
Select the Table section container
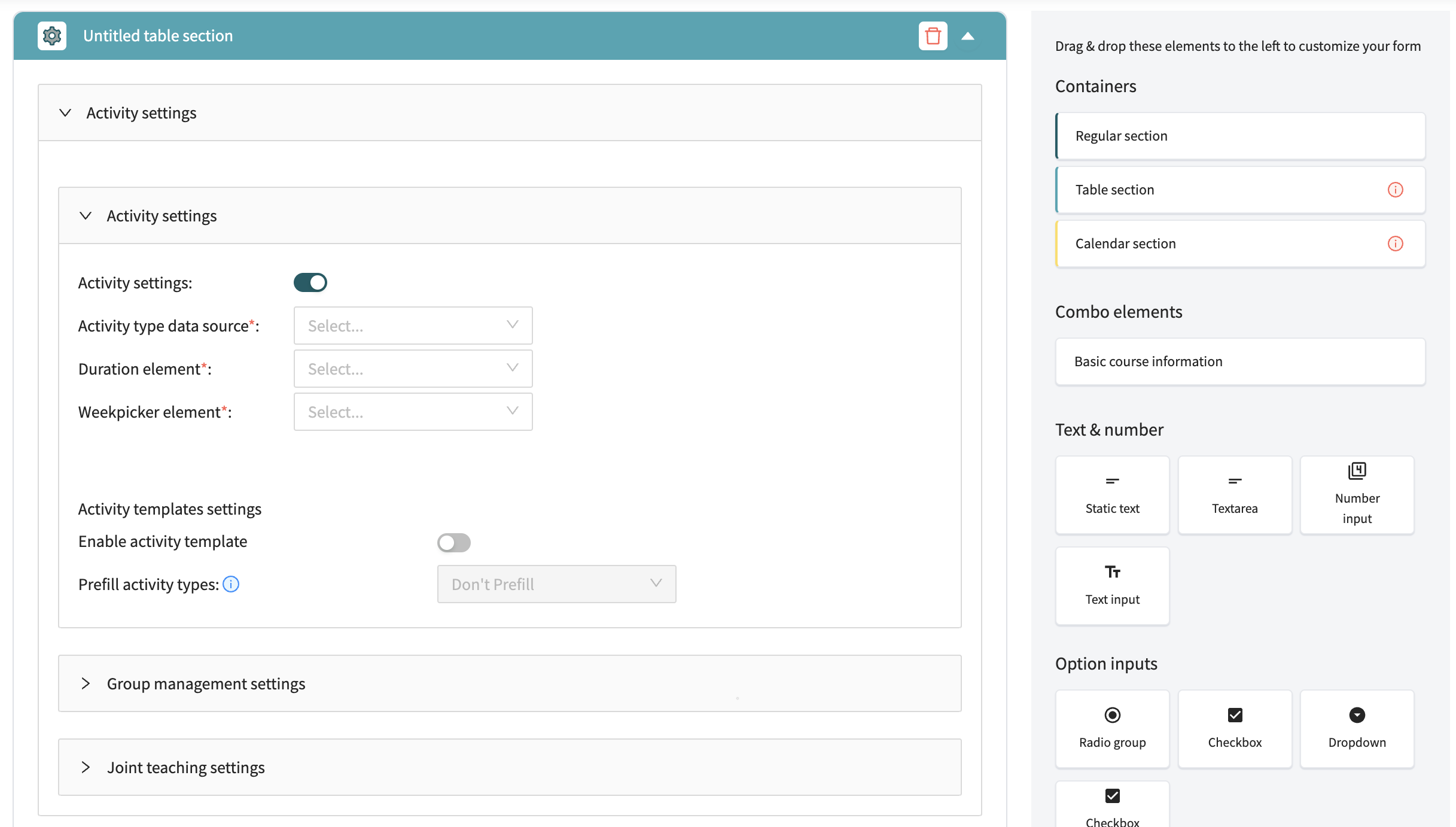pyautogui.click(x=1241, y=190)
